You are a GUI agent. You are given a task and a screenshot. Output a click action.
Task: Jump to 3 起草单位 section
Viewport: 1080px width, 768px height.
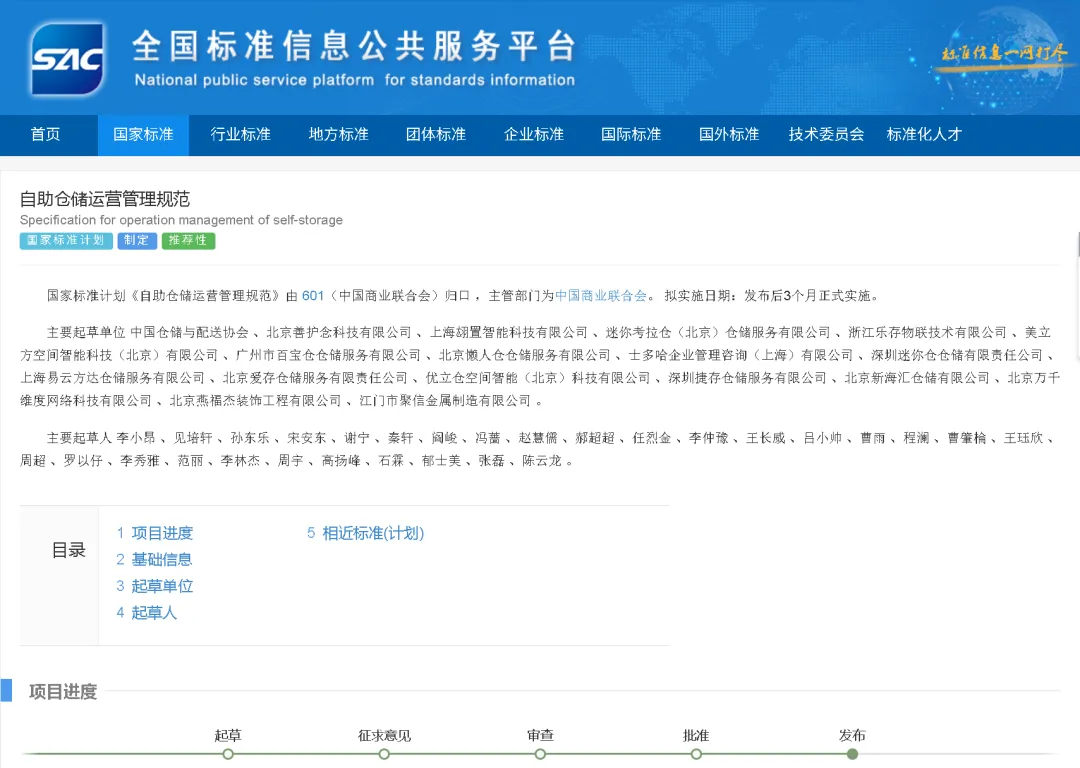[x=154, y=586]
